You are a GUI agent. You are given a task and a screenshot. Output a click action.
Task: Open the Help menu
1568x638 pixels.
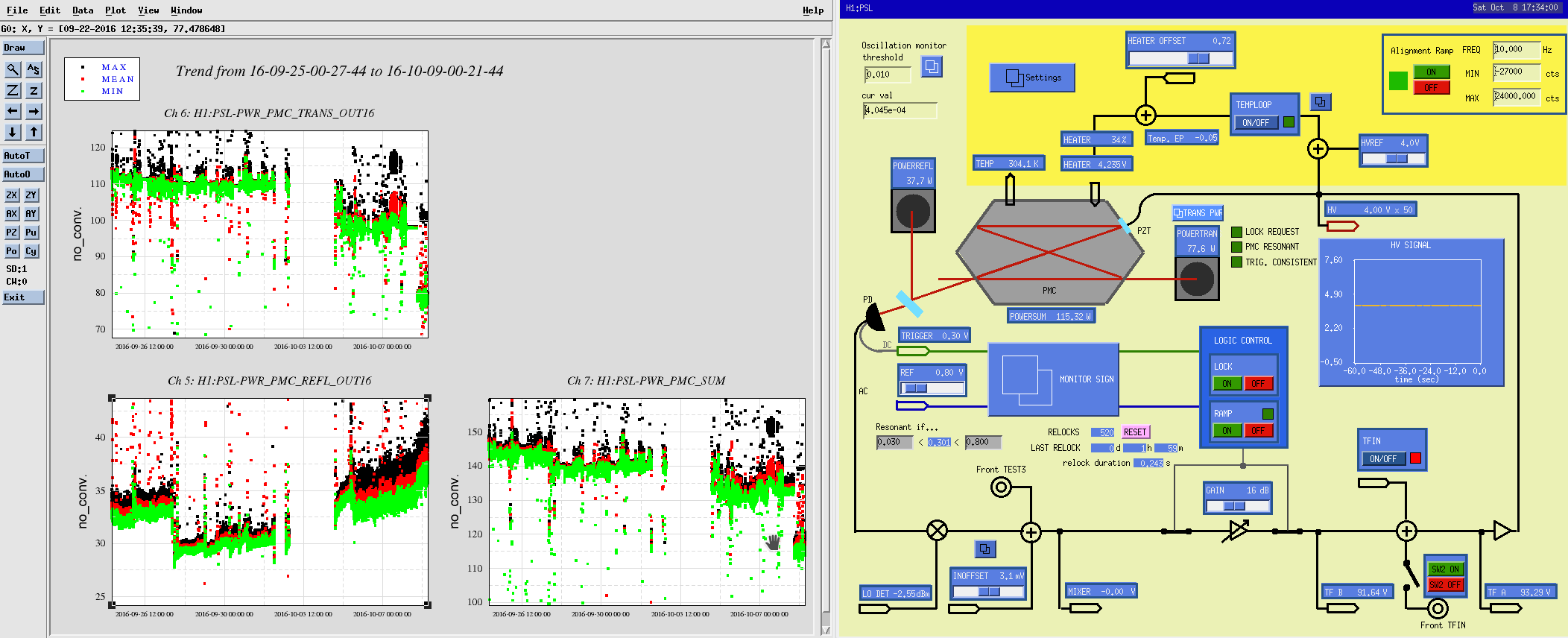pyautogui.click(x=813, y=10)
